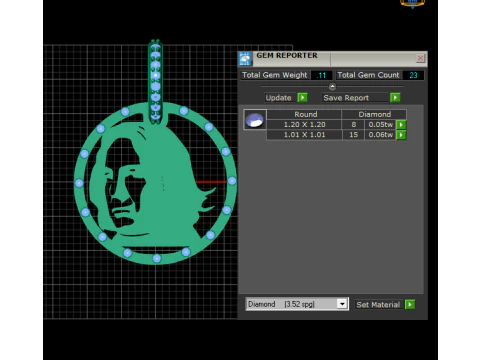480x360 pixels.
Task: Click the green arrow on the 1.01 X 1.01 row
Action: (x=401, y=135)
